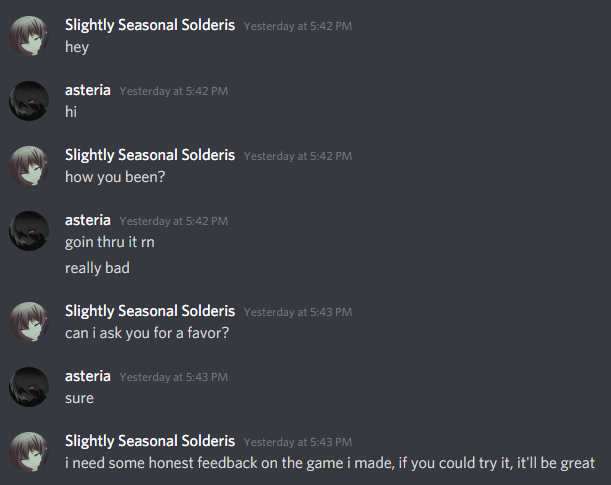Click the timestamp next to asteria's "sure" reply
Screen dimensions: 611x485
pyautogui.click(x=173, y=377)
